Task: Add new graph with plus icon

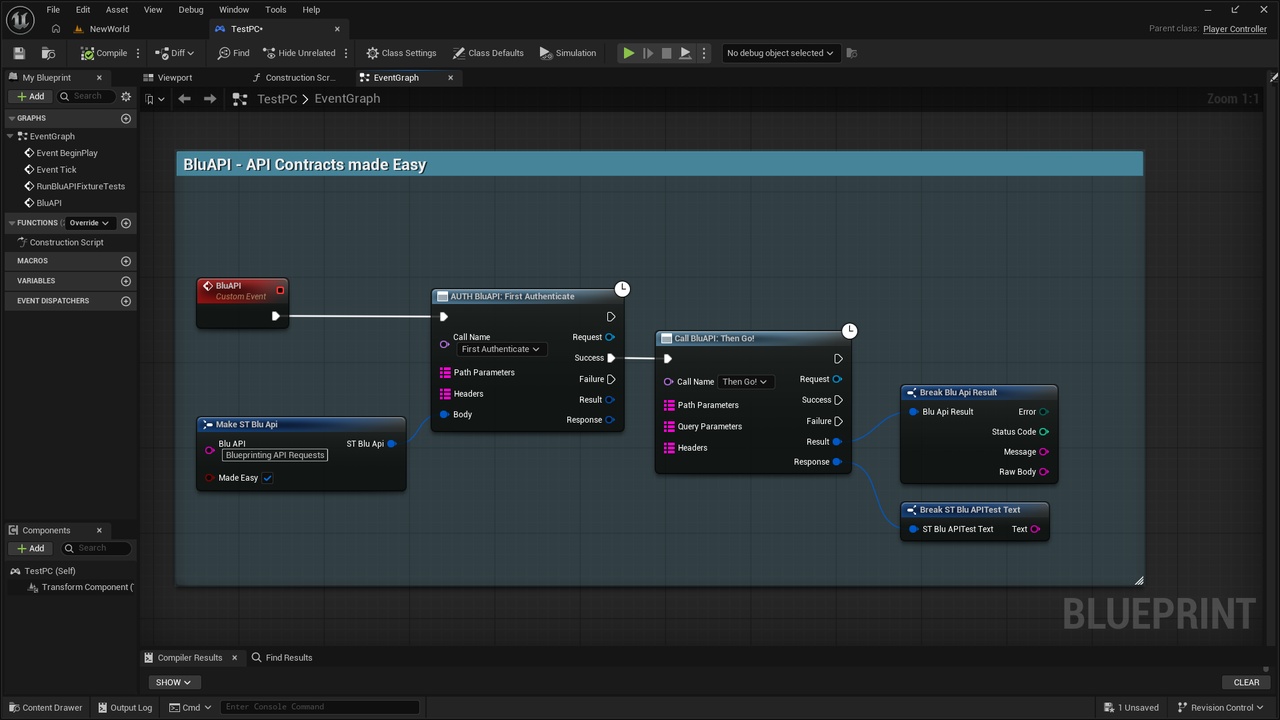Action: pos(126,118)
